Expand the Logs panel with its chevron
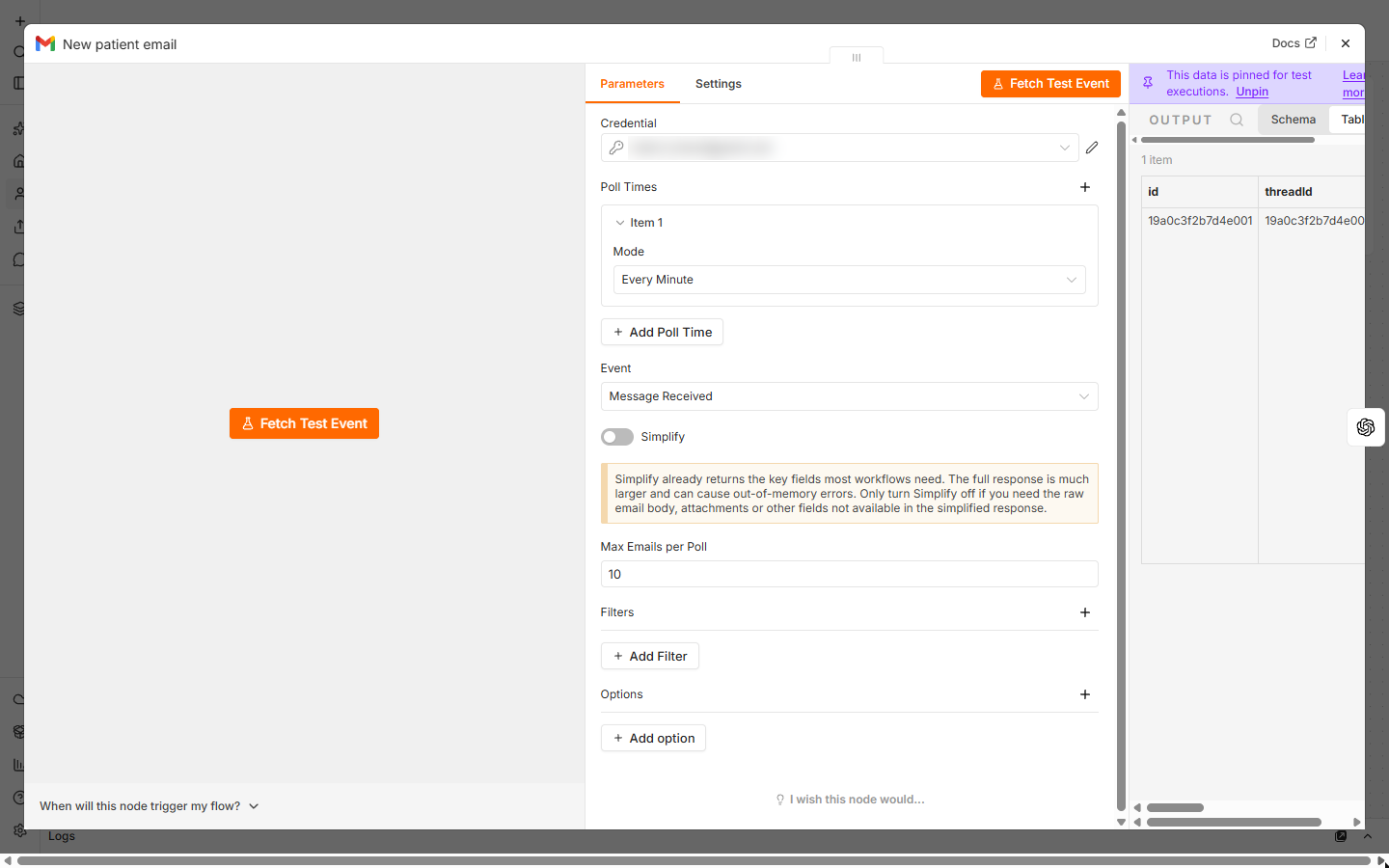Image resolution: width=1389 pixels, height=868 pixels. click(x=1368, y=836)
